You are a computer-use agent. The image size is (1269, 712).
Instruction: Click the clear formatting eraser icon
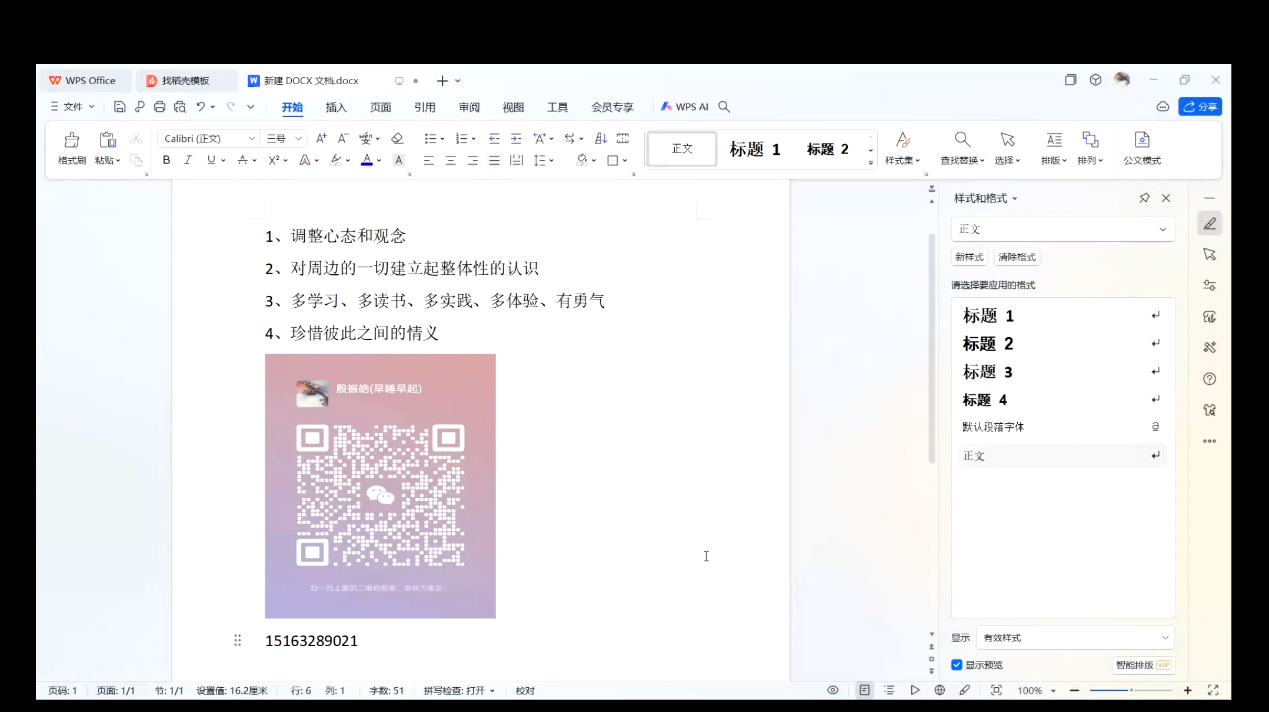(x=397, y=139)
